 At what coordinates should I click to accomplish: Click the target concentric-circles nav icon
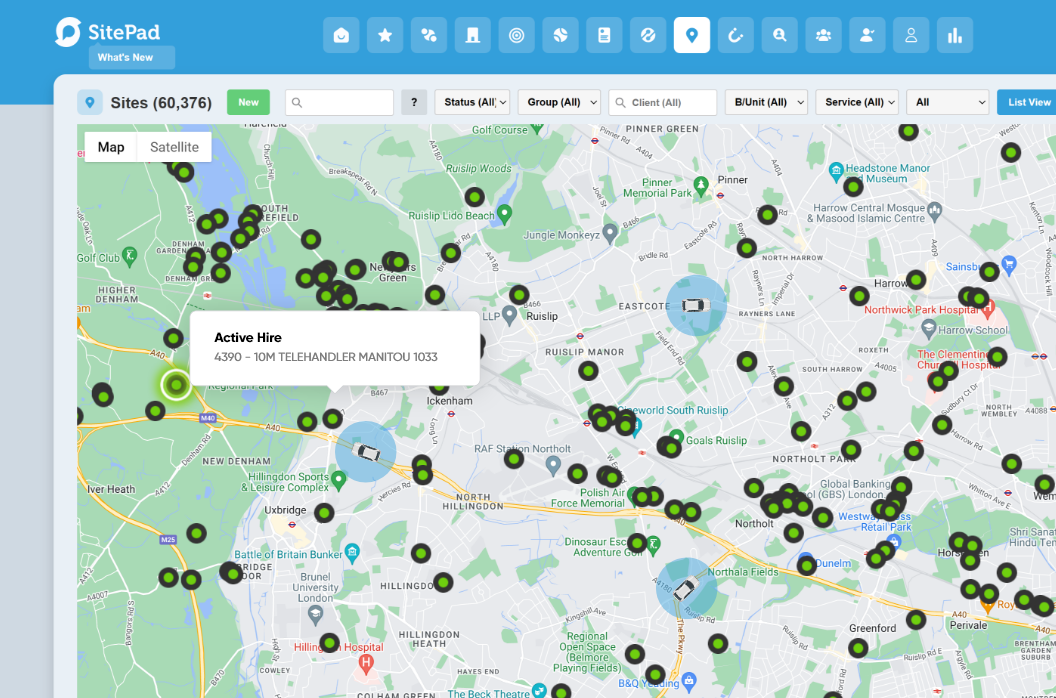pyautogui.click(x=517, y=35)
